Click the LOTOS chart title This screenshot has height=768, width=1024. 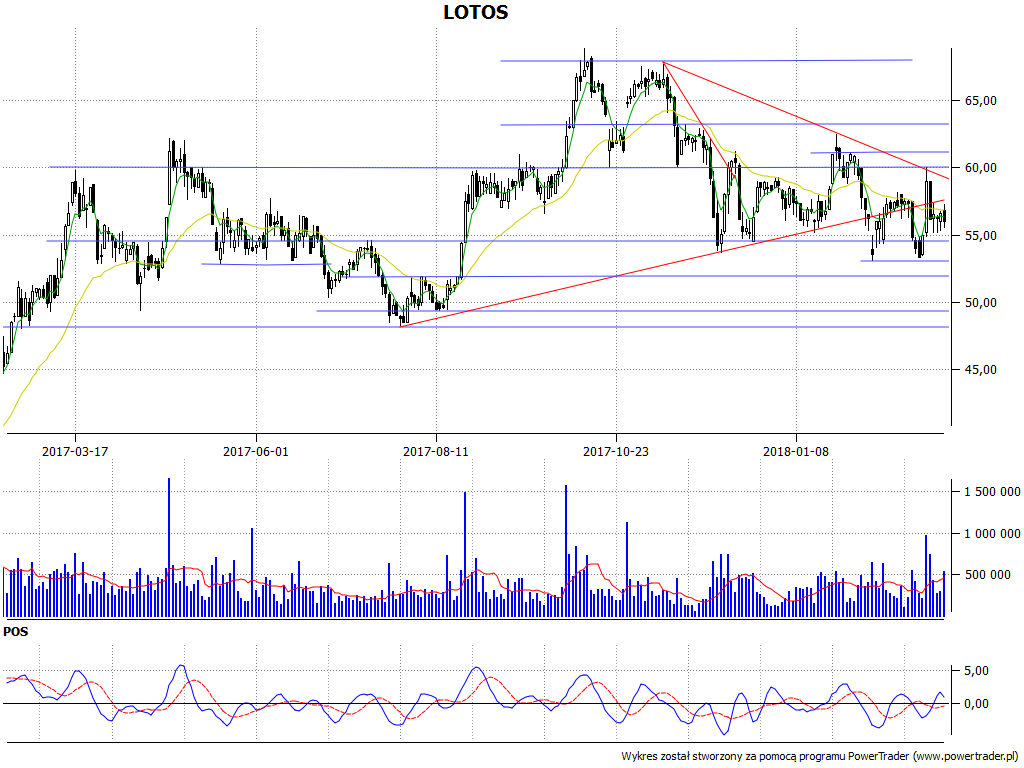point(475,12)
